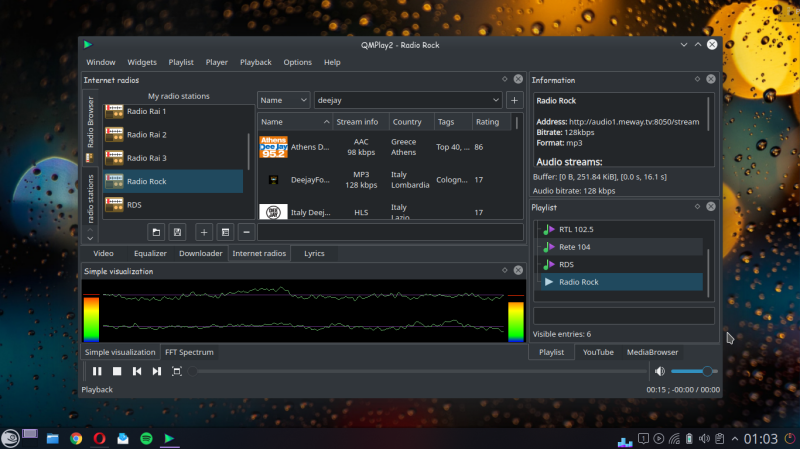Open the Help menu
This screenshot has width=800, height=449.
click(x=332, y=62)
